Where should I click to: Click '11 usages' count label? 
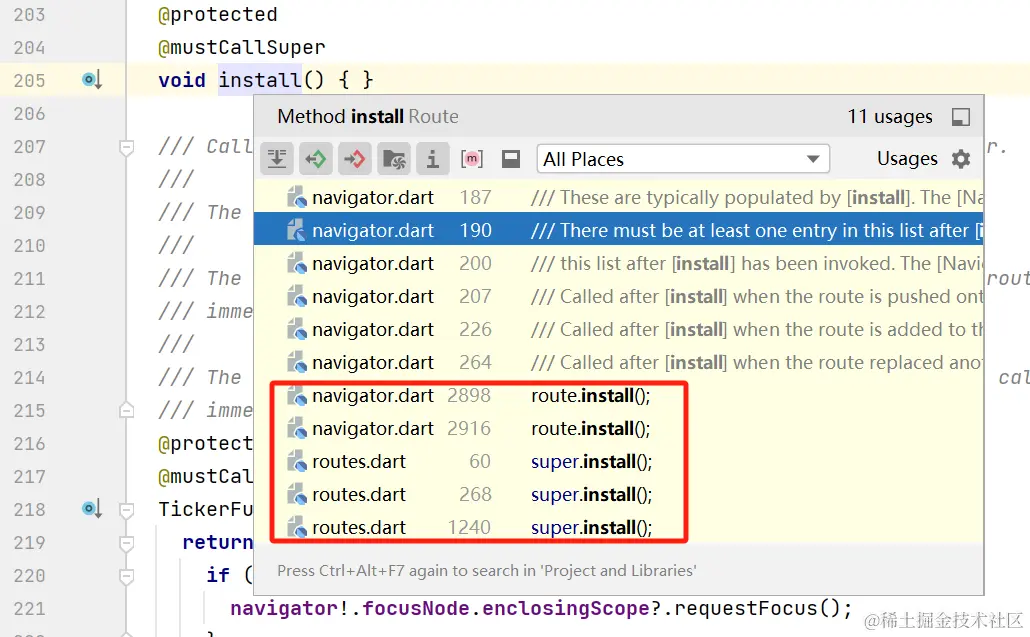coord(890,117)
